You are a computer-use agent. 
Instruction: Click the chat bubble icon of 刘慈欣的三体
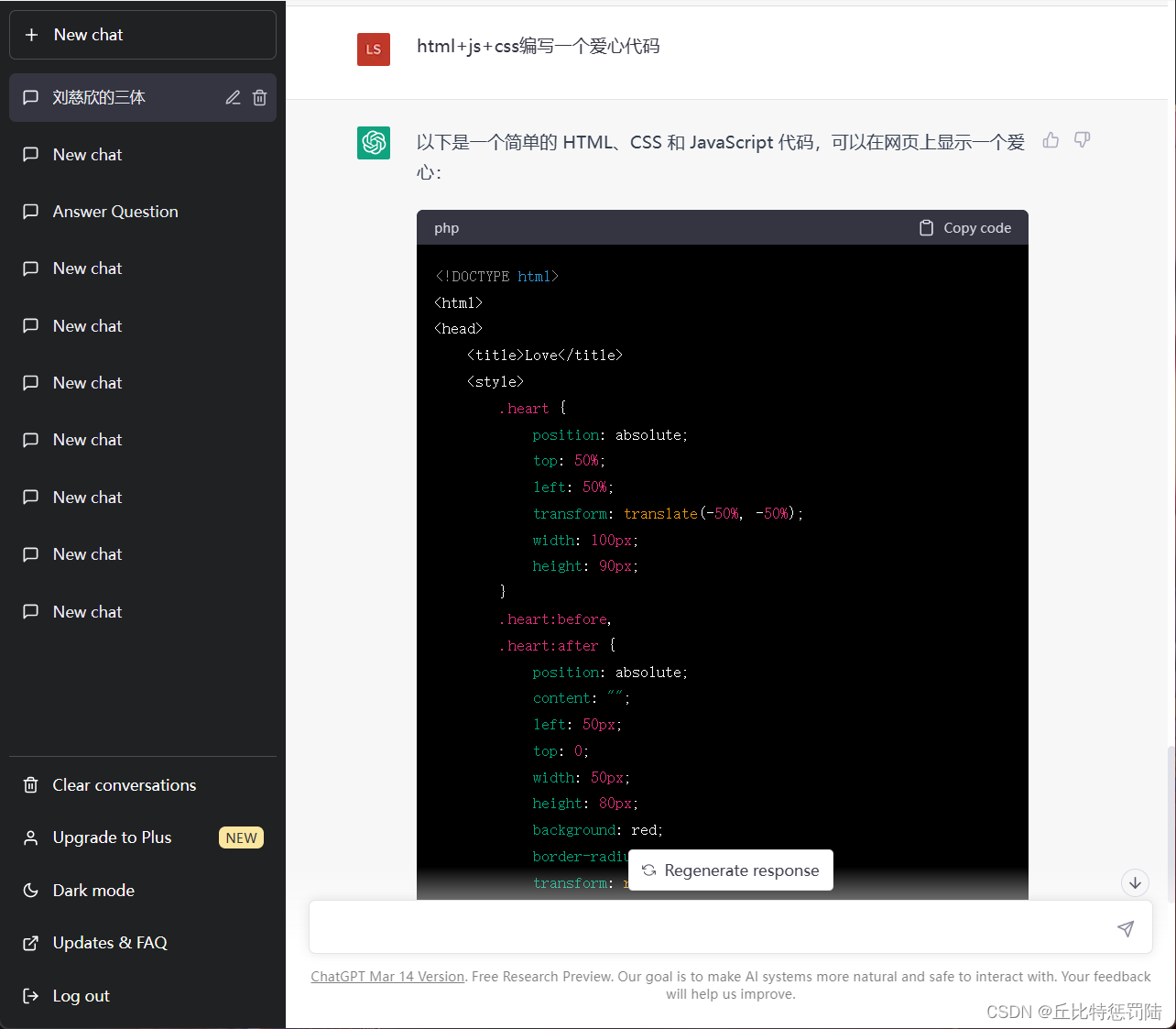pos(30,97)
